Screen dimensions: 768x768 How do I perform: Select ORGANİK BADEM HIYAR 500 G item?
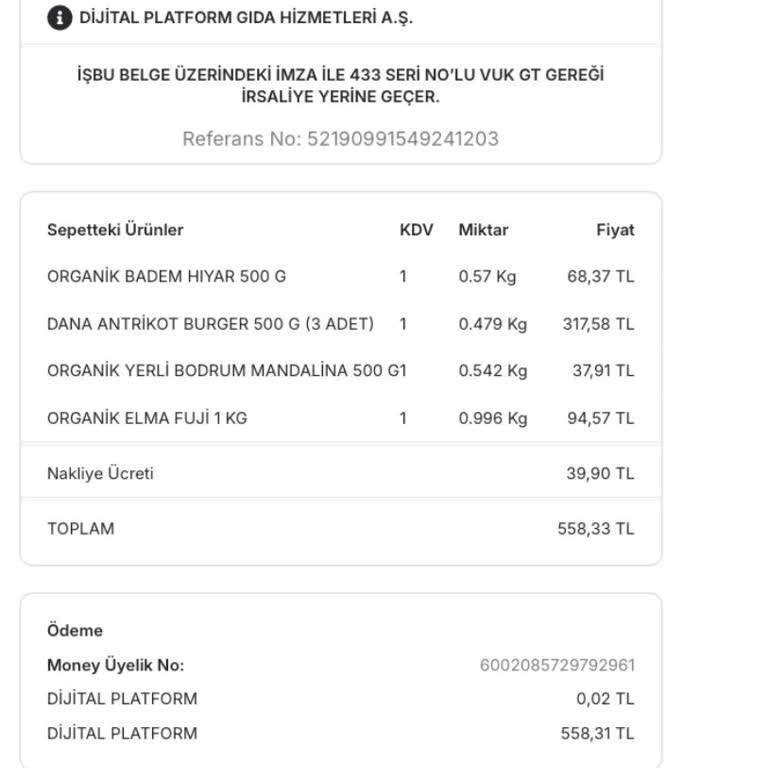(x=166, y=276)
